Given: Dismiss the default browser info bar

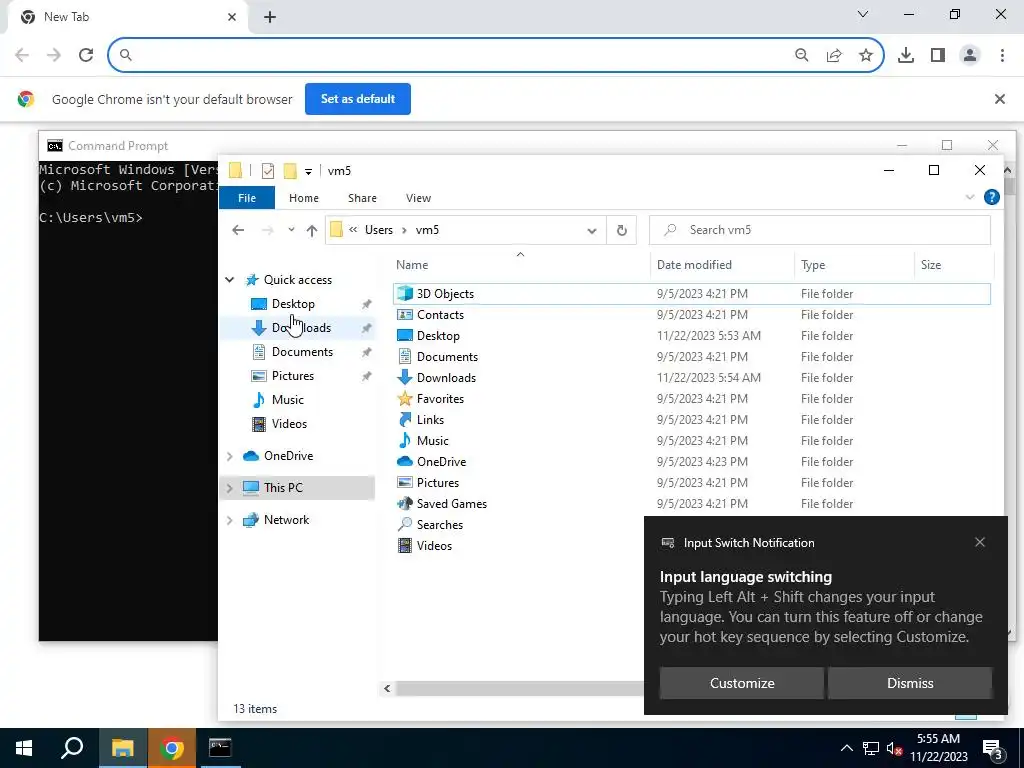Looking at the screenshot, I should pyautogui.click(x=999, y=99).
